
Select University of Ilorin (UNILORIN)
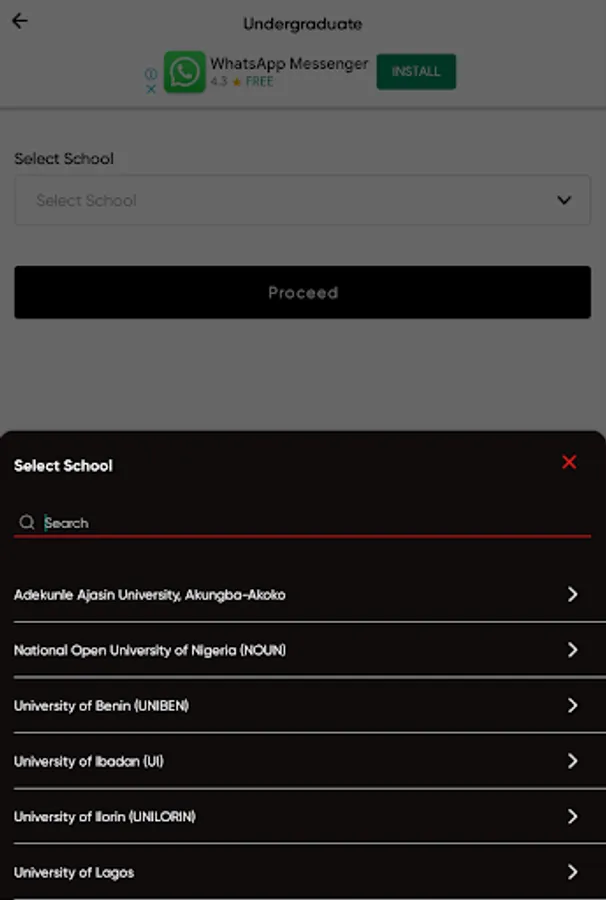click(302, 816)
